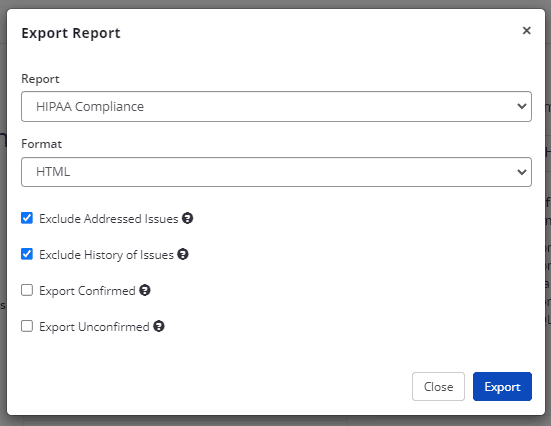Uncheck the Exclude Addressed Issues checkbox
Viewport: 551px width, 426px height.
click(x=27, y=218)
